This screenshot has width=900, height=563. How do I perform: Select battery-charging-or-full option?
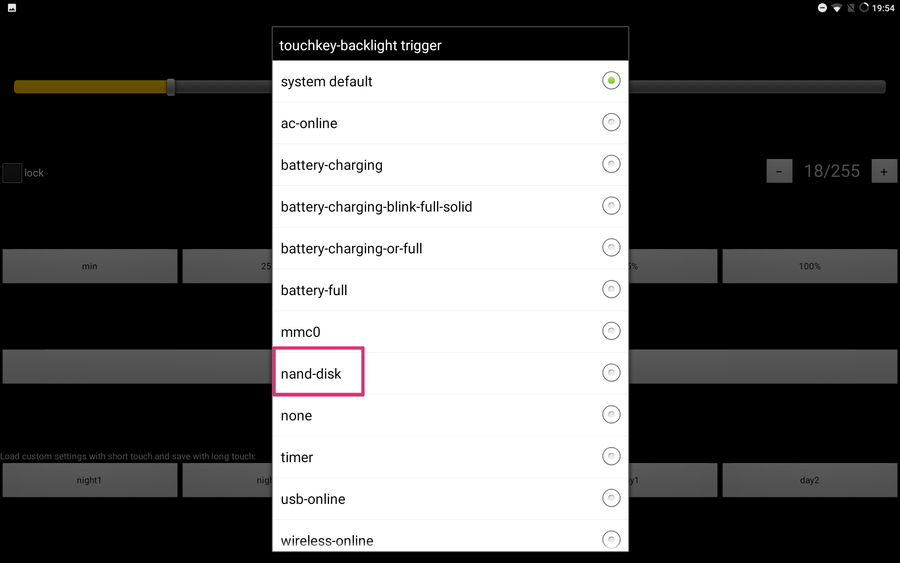611,248
